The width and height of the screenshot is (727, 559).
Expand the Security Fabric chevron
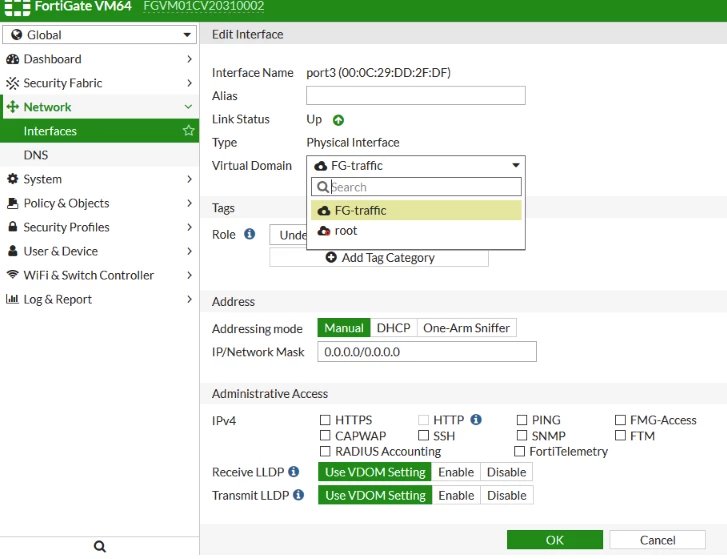coord(189,83)
